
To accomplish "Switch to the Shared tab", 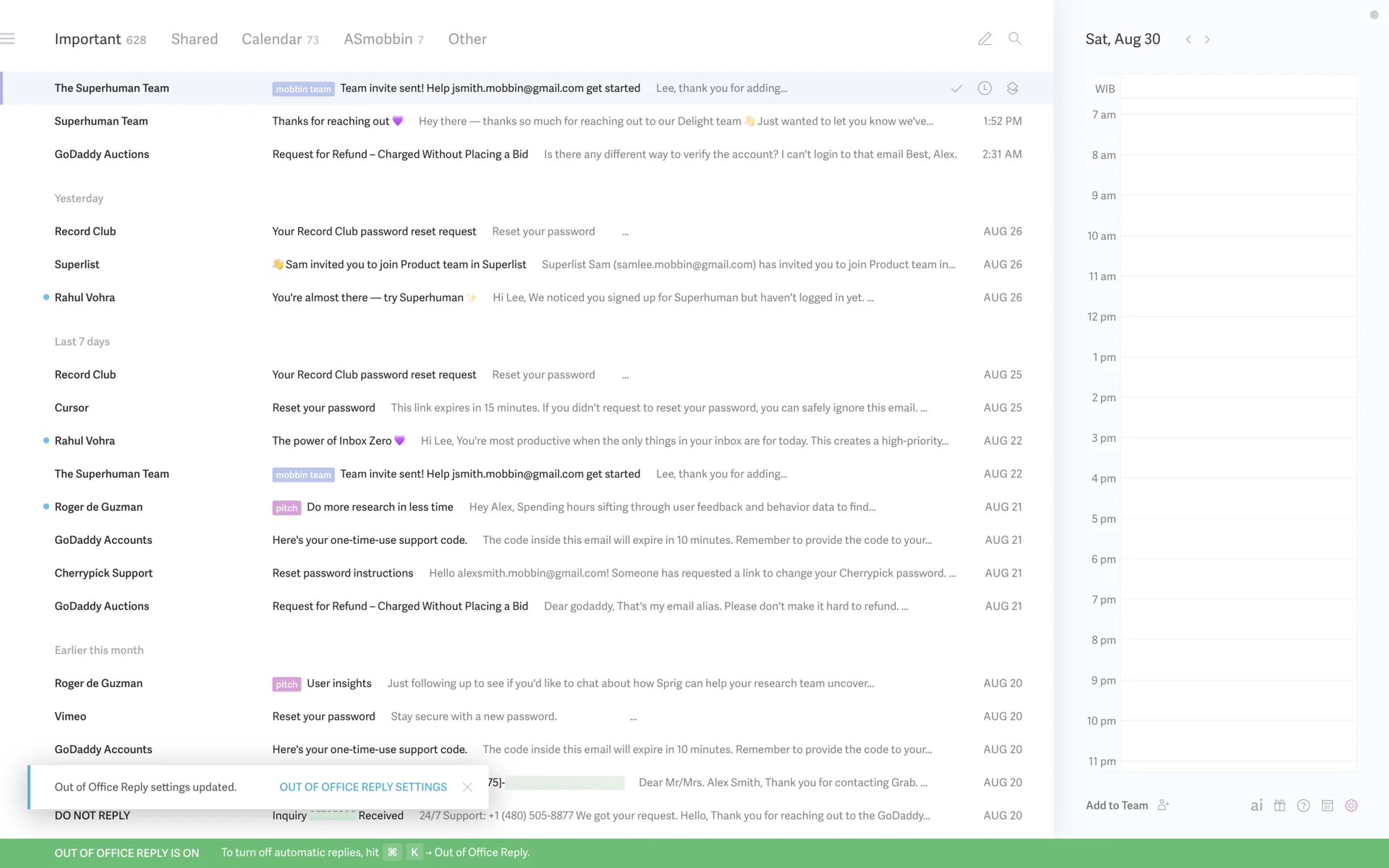I will [194, 39].
